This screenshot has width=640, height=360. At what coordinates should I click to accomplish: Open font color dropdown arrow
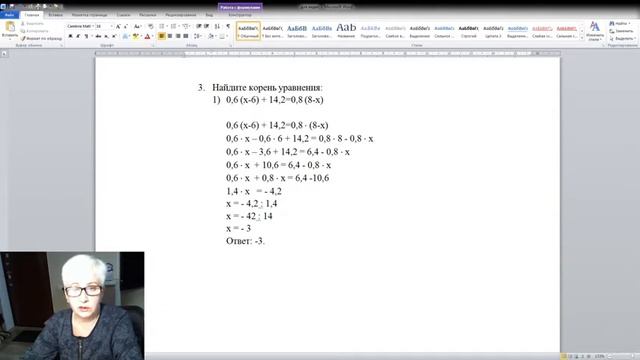click(x=153, y=36)
